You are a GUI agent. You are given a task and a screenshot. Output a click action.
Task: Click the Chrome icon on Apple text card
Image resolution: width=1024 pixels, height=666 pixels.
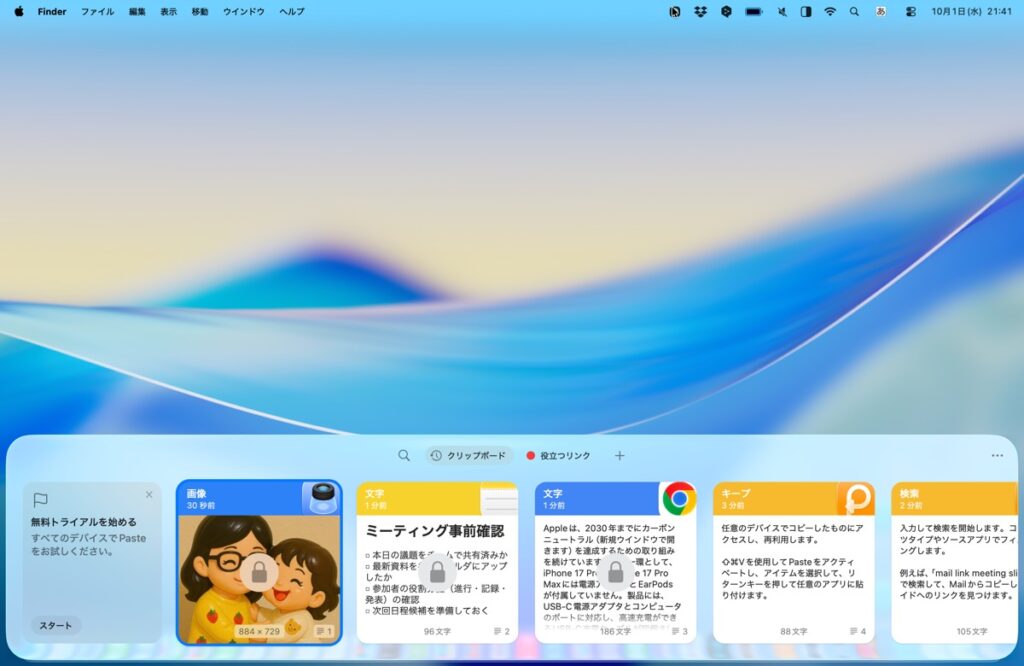coord(679,498)
